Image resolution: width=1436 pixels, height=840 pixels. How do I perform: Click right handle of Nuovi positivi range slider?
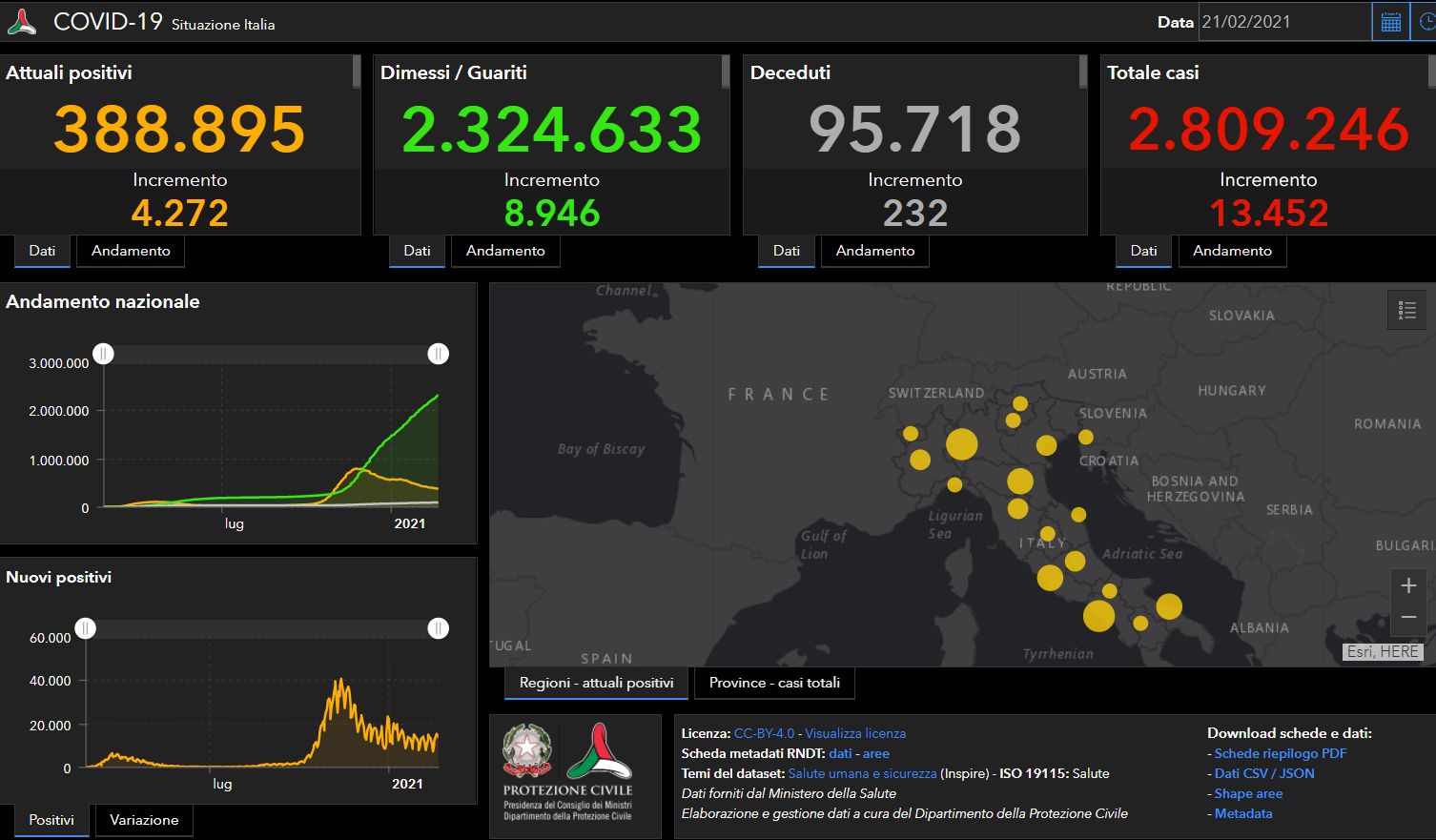click(x=438, y=628)
